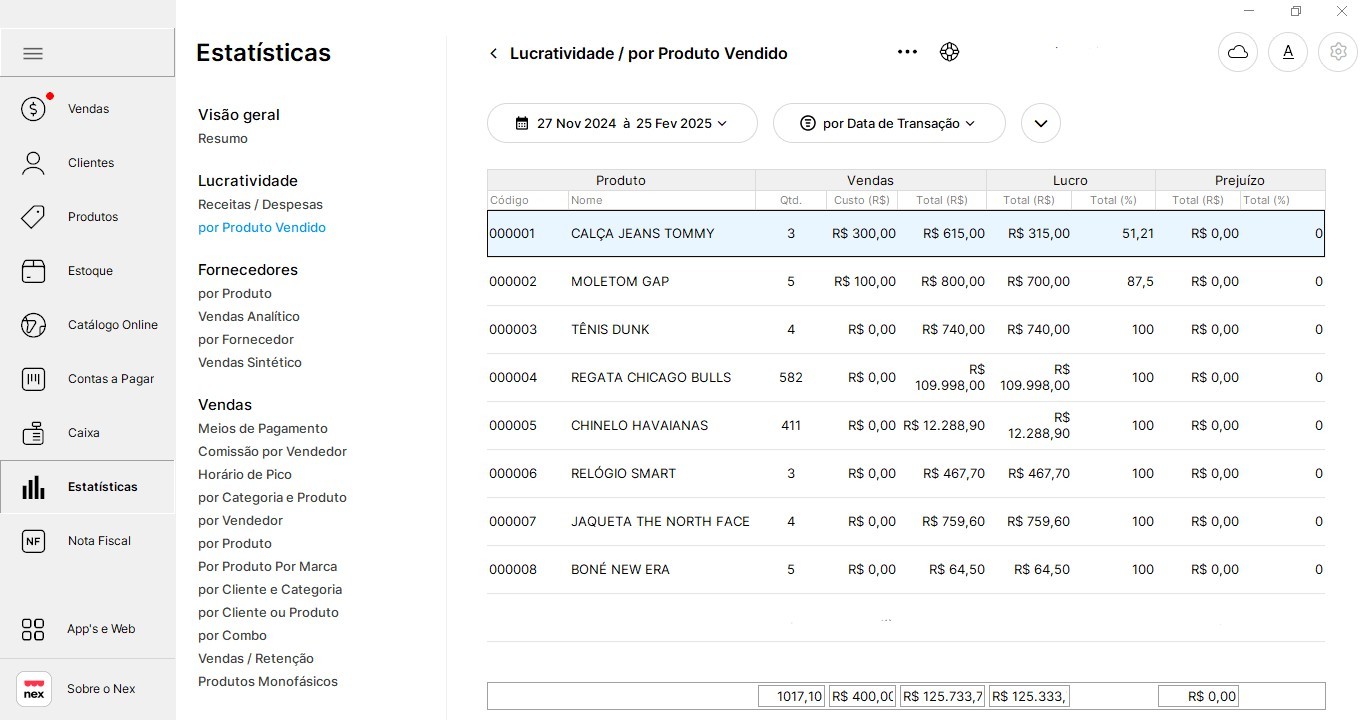Open Resumo under Visão geral
The width and height of the screenshot is (1365, 720).
223,139
